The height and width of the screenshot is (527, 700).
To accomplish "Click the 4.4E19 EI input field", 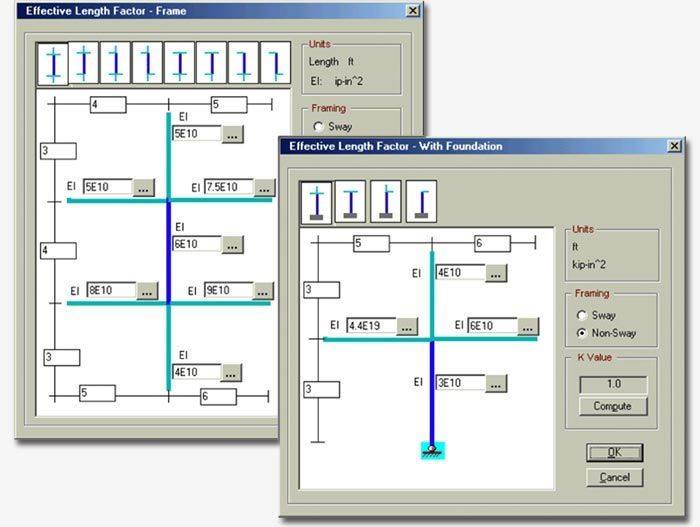I will pos(370,326).
